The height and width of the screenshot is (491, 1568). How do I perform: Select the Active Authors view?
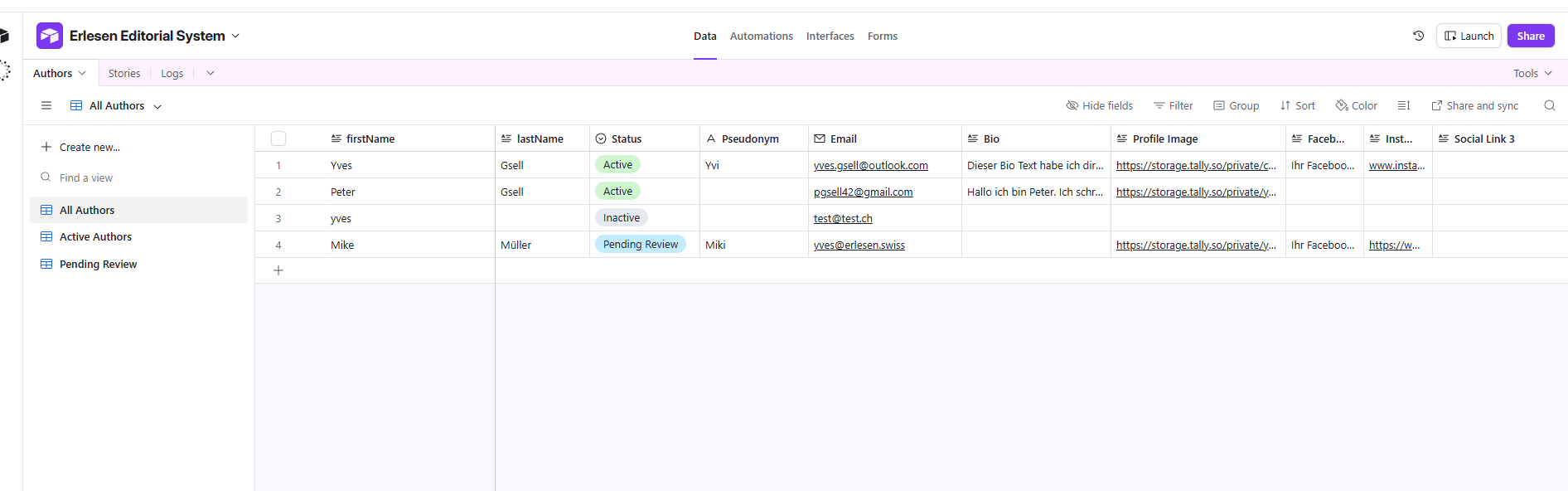95,236
